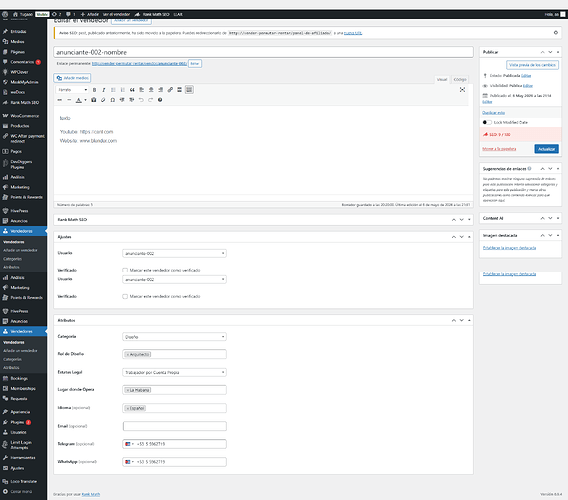Screen dimensions: 568x500
Task: Open WhatsApp country code flag selector
Action: click(x=129, y=462)
